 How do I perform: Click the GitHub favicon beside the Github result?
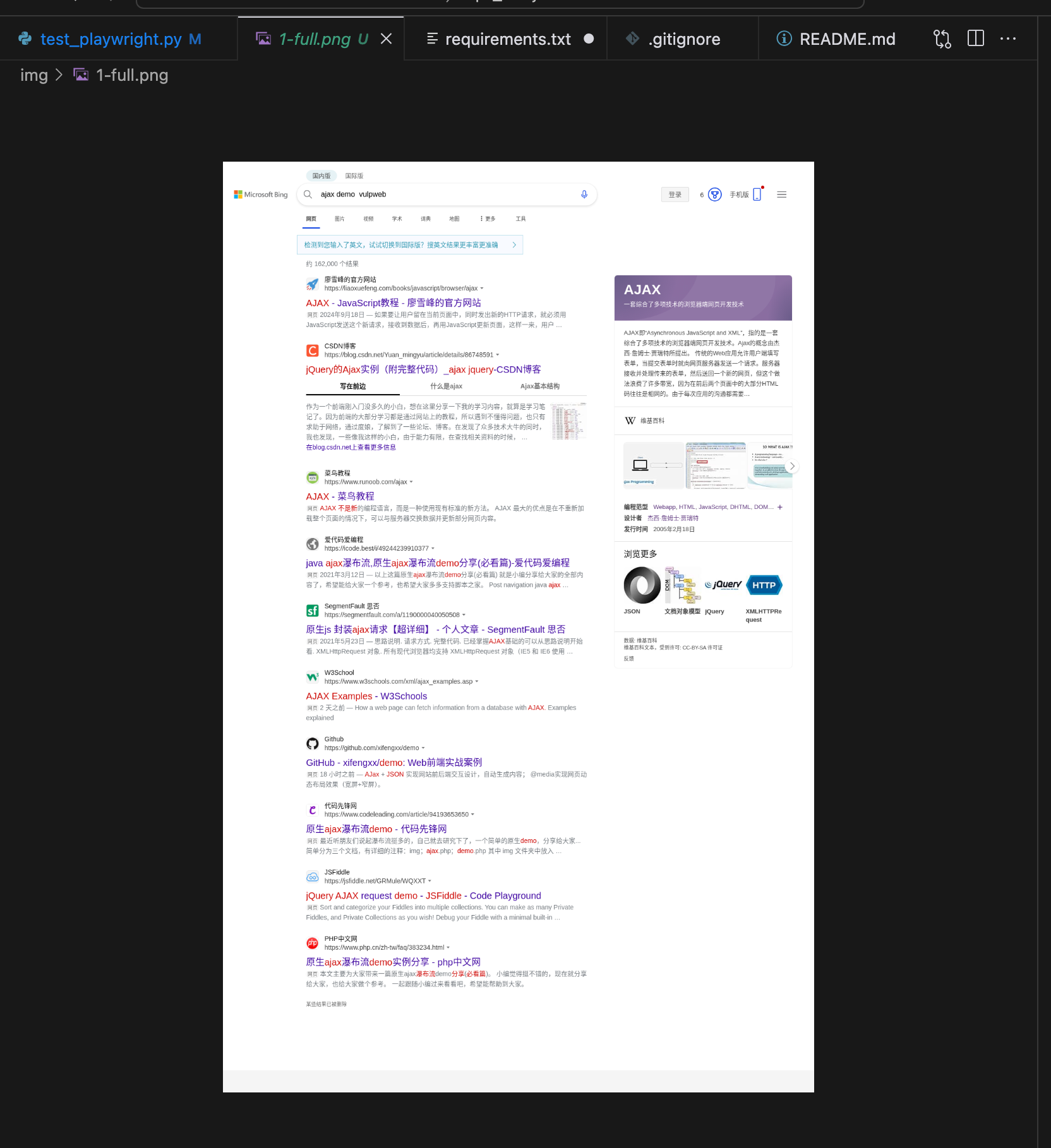coord(312,744)
